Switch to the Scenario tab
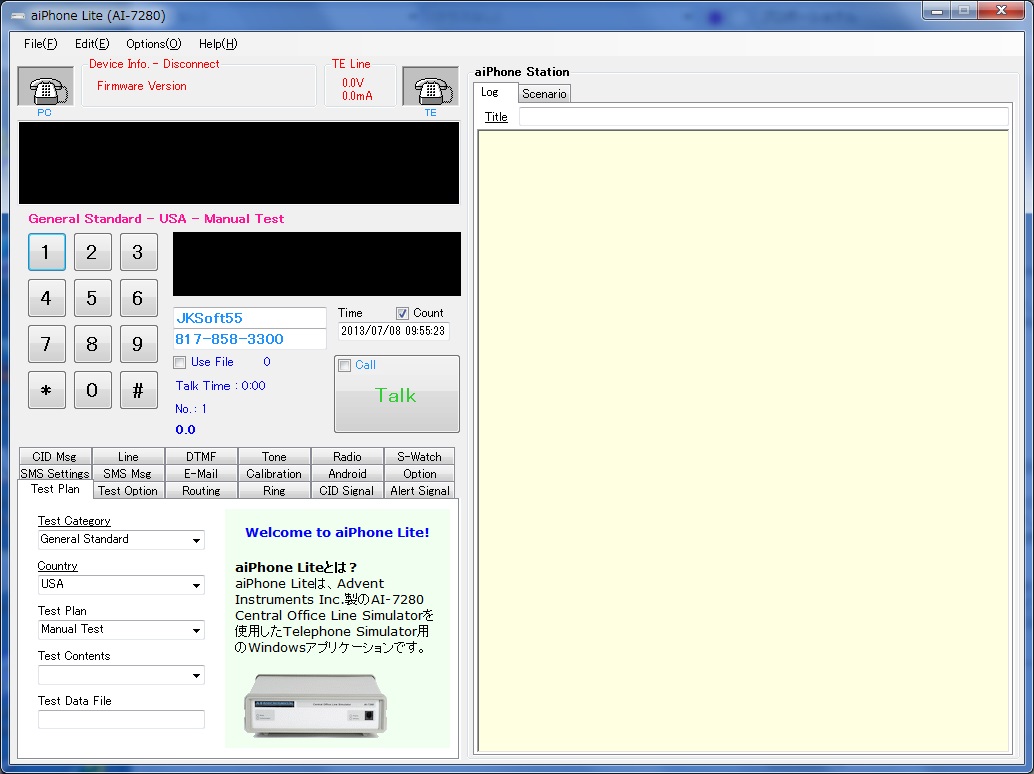Image resolution: width=1034 pixels, height=774 pixels. pos(544,94)
